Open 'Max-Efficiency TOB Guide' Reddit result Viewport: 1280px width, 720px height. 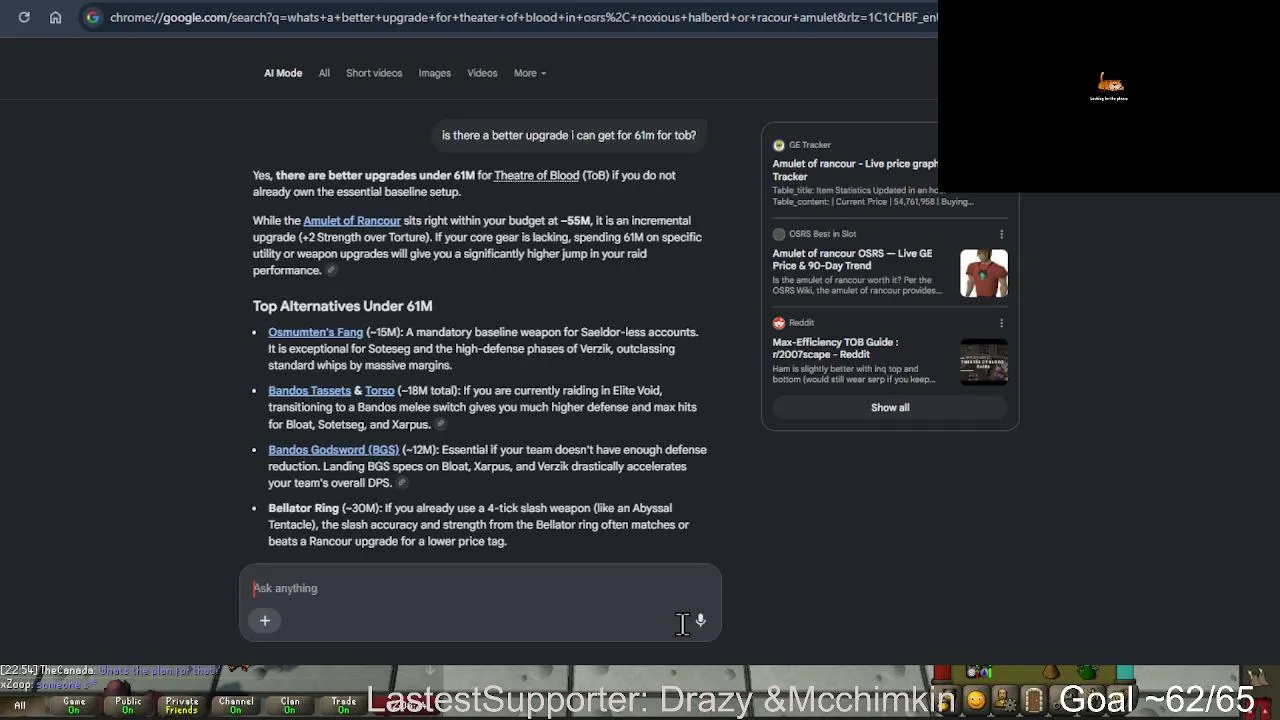[835, 348]
